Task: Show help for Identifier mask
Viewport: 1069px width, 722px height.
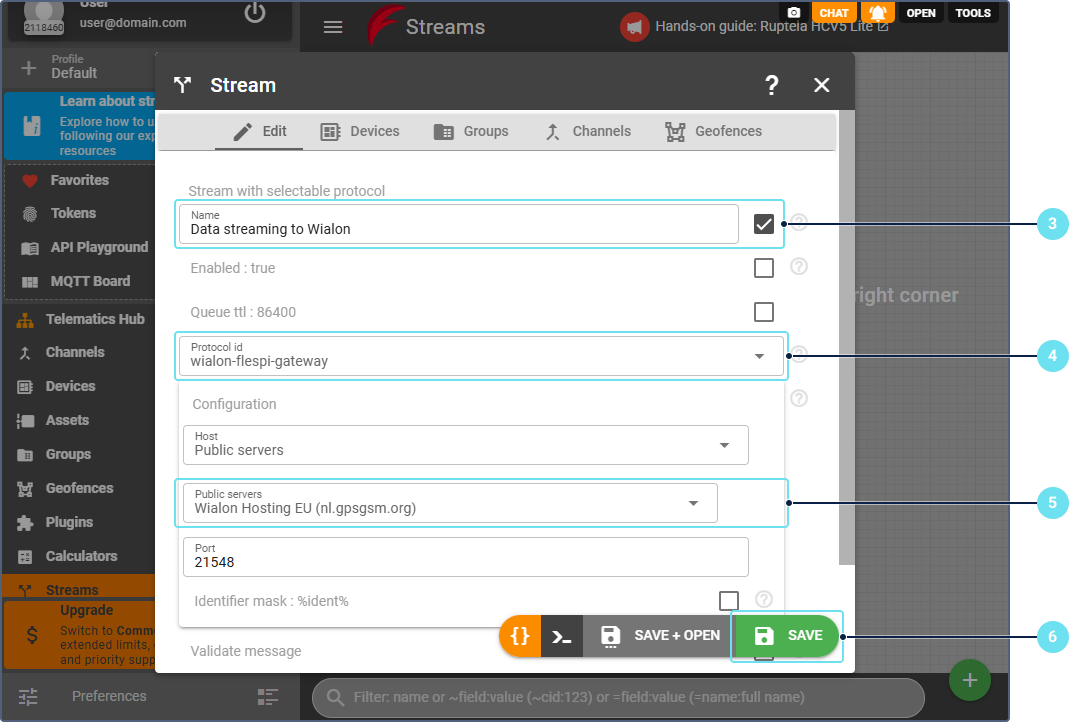Action: coord(764,599)
